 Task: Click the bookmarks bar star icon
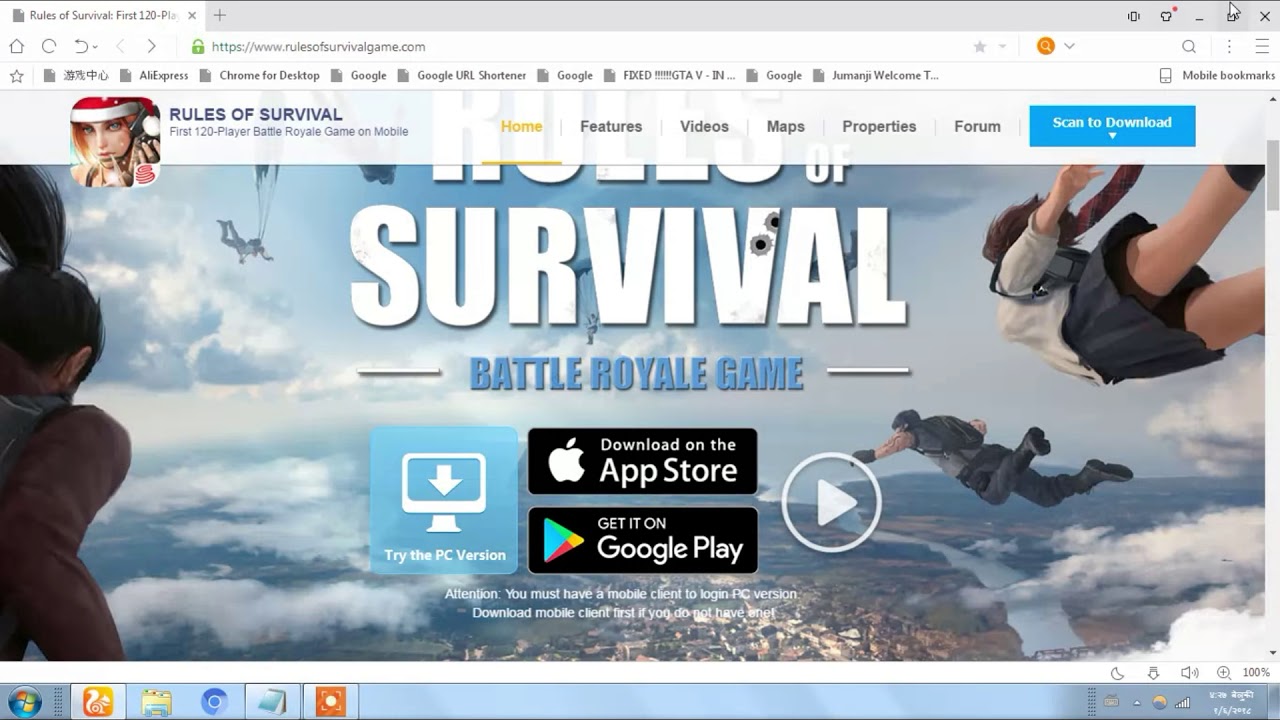[16, 75]
